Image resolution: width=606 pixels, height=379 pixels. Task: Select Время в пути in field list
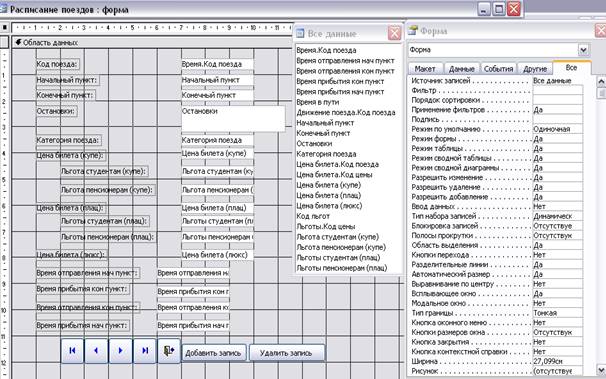pyautogui.click(x=318, y=102)
